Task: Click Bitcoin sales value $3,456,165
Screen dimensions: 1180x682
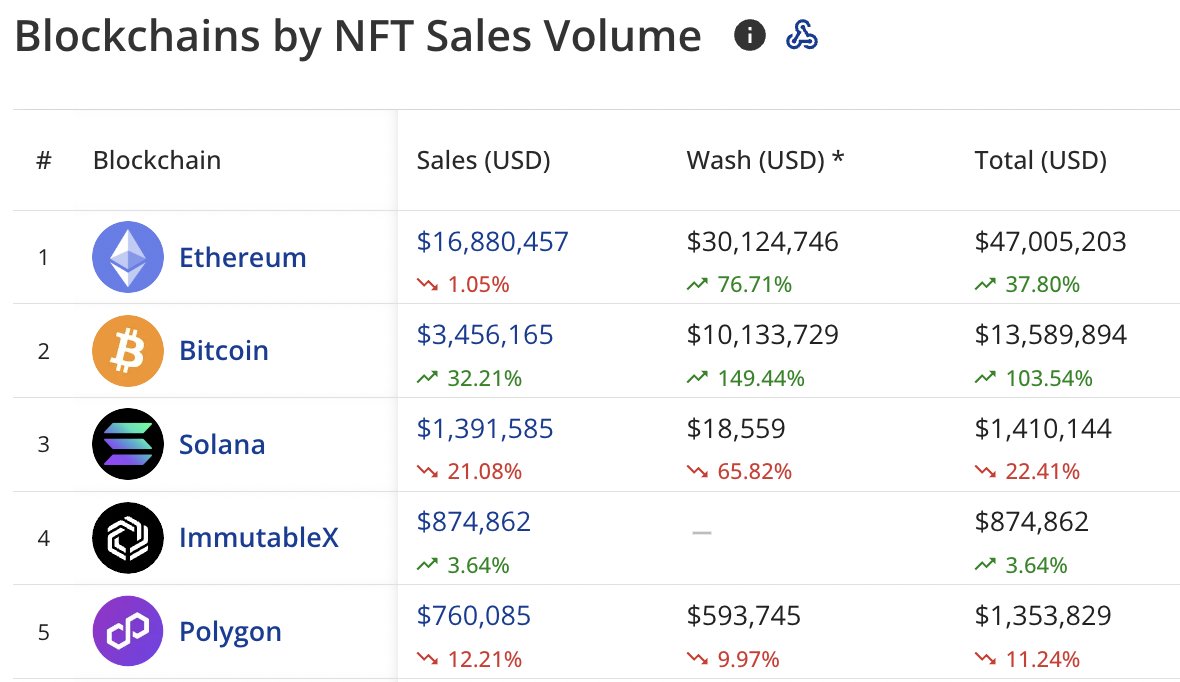Action: pos(485,335)
